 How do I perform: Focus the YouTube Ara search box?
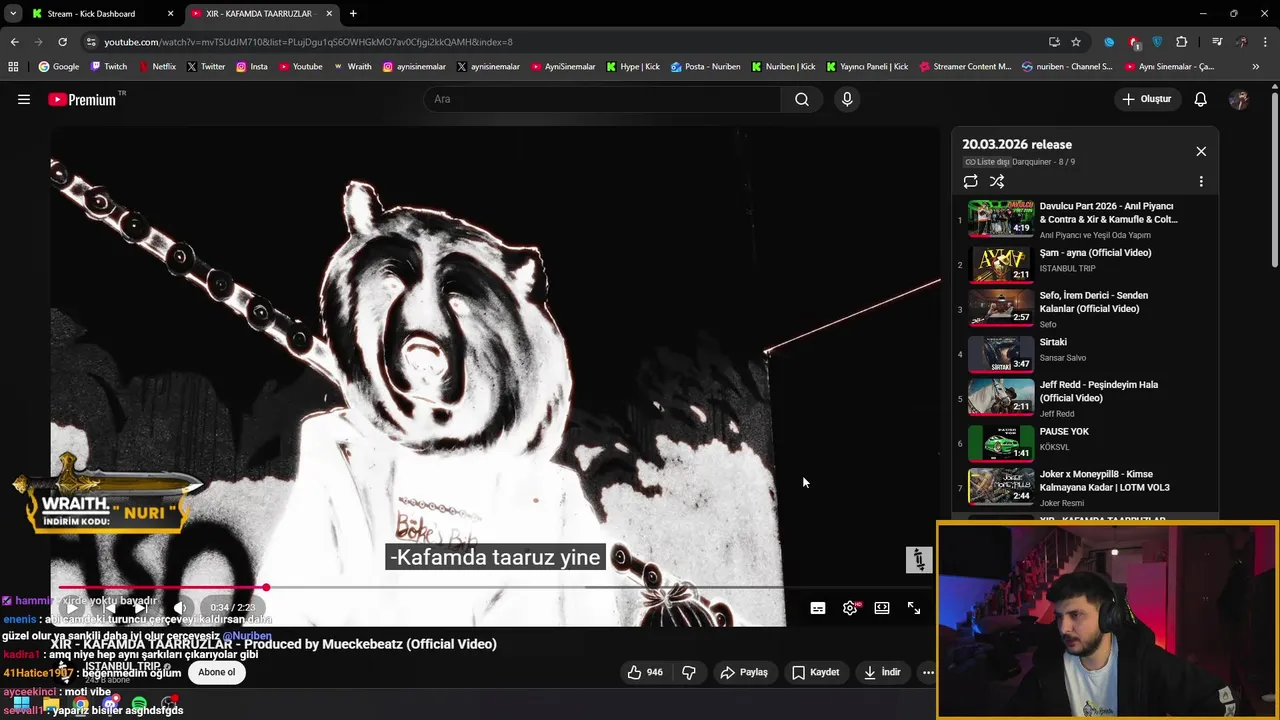click(603, 99)
